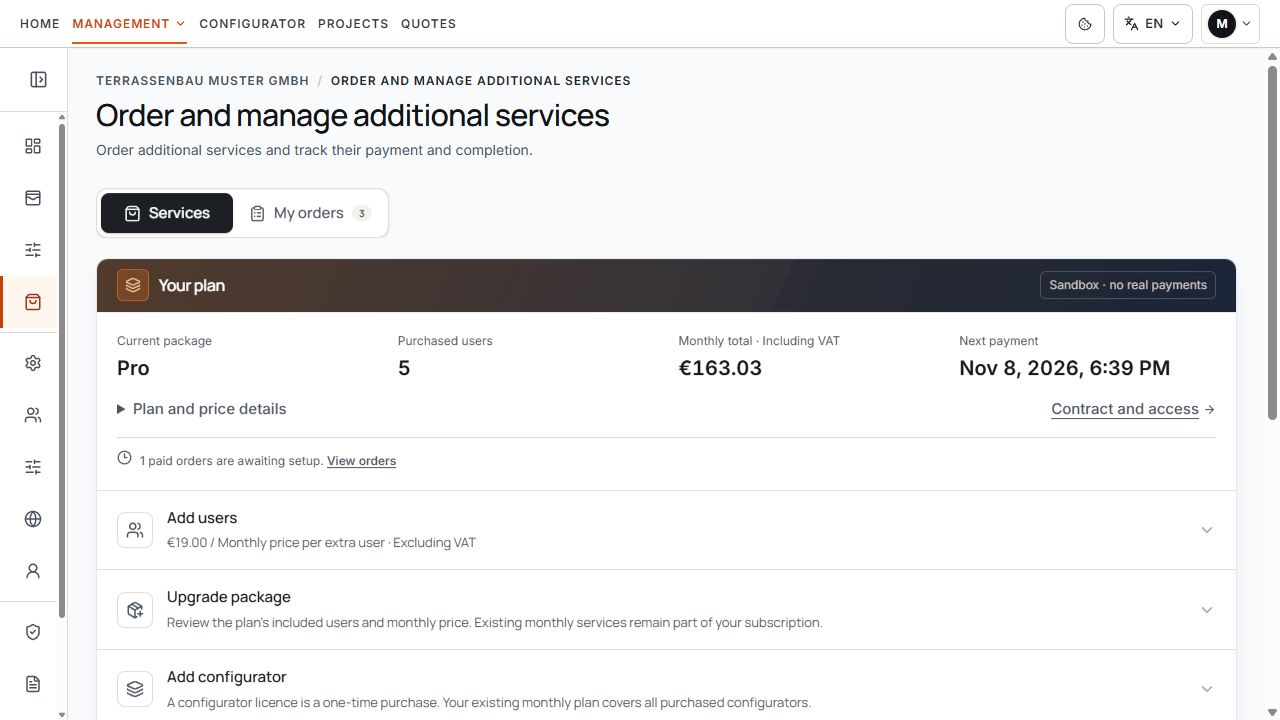
Task: Collapse the sidebar with the panel toggle icon
Action: [38, 80]
